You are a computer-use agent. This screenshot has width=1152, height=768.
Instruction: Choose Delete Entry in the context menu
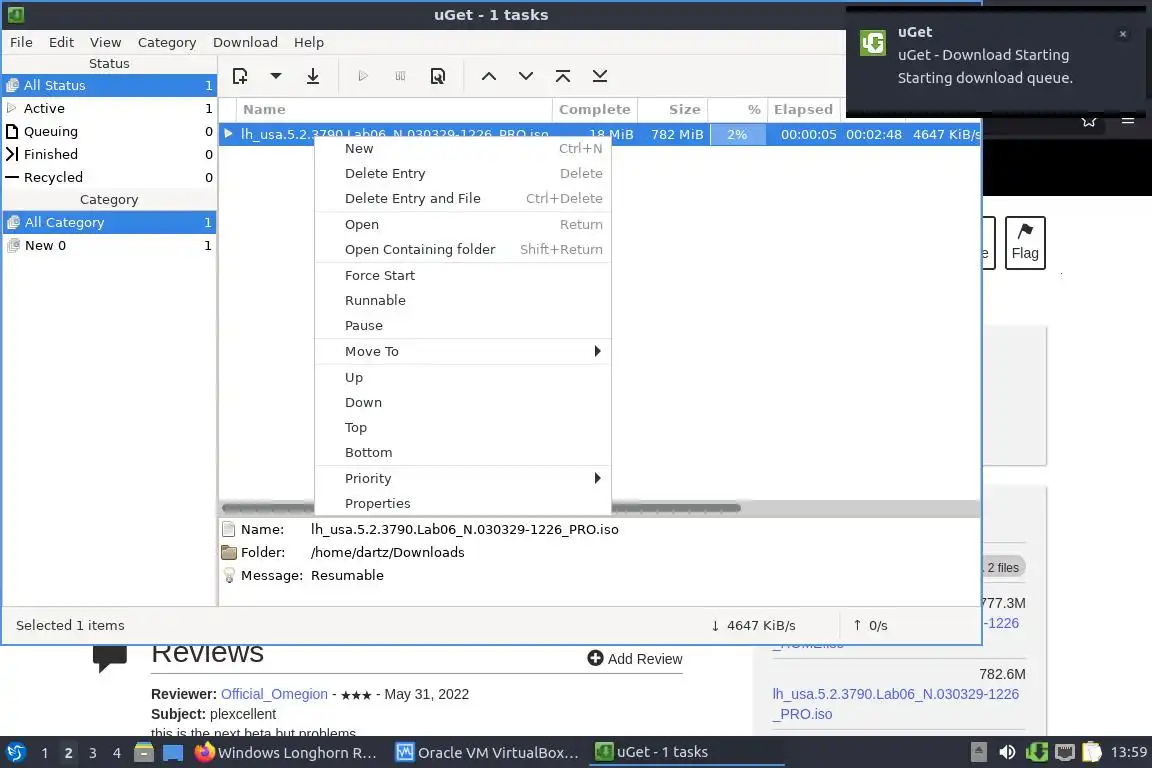[463, 173]
